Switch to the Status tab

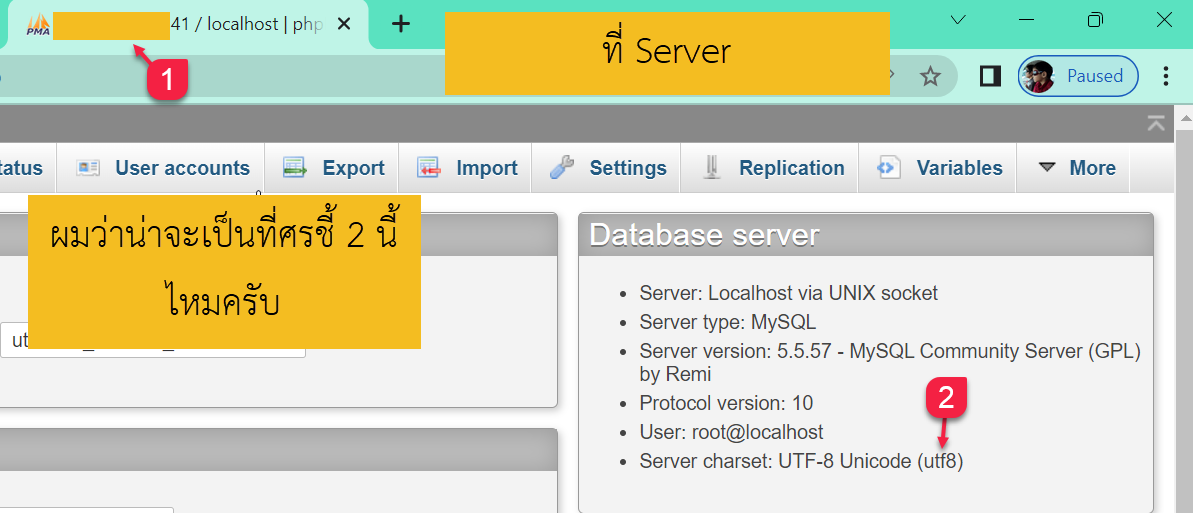pyautogui.click(x=20, y=168)
